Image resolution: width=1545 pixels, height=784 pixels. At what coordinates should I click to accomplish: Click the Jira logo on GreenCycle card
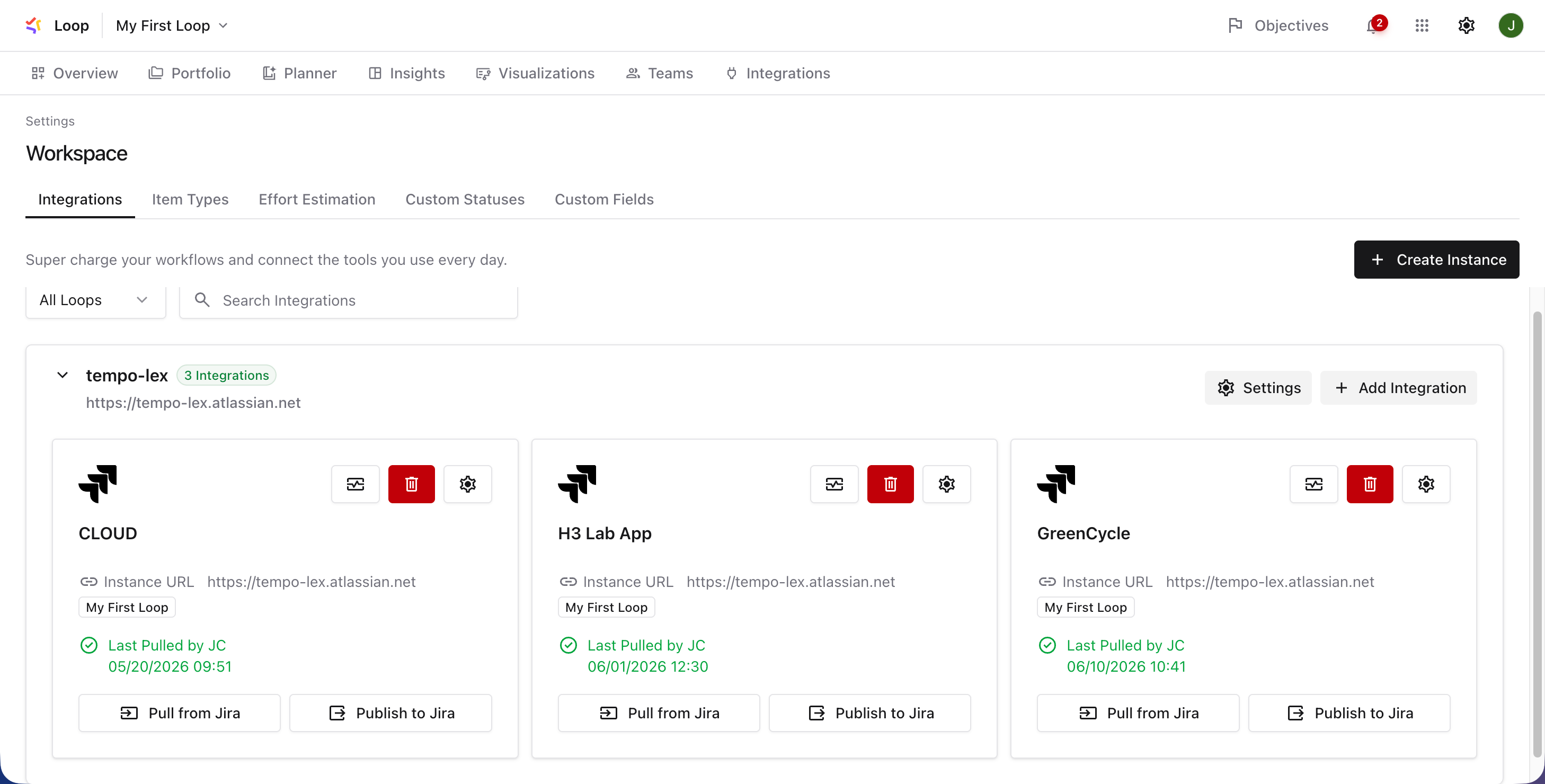coord(1056,484)
